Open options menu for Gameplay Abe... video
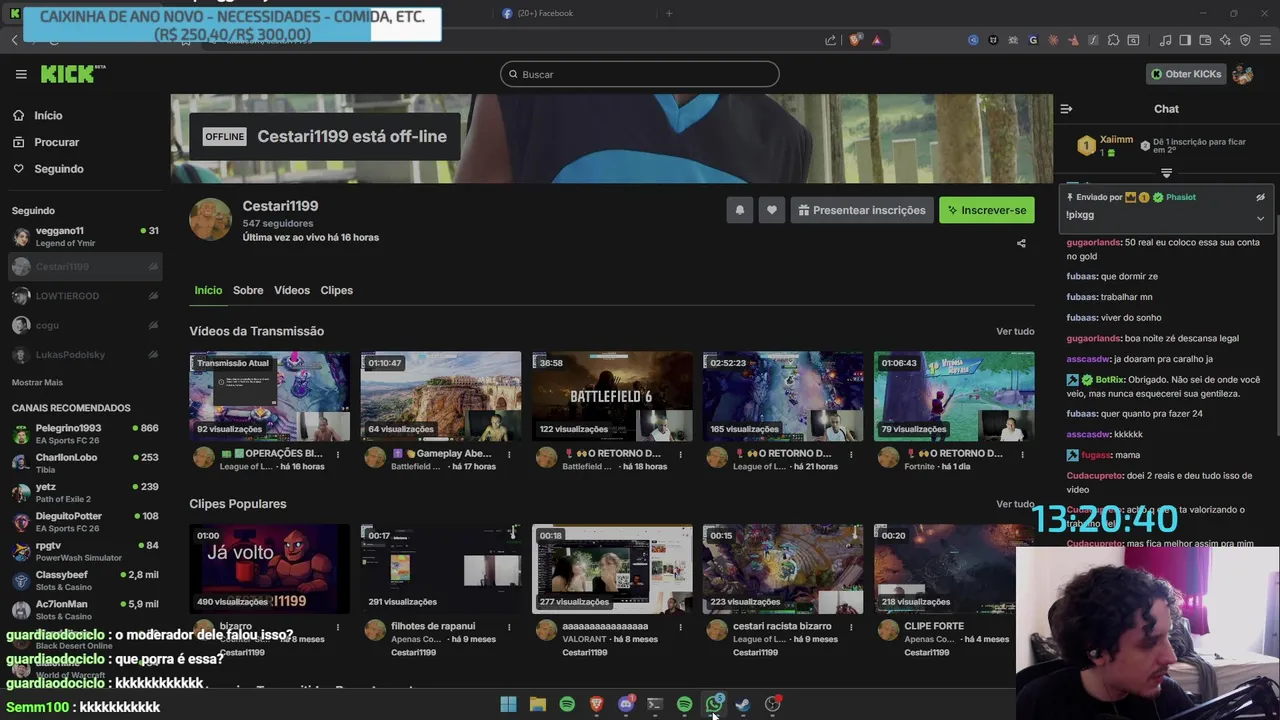 509,454
